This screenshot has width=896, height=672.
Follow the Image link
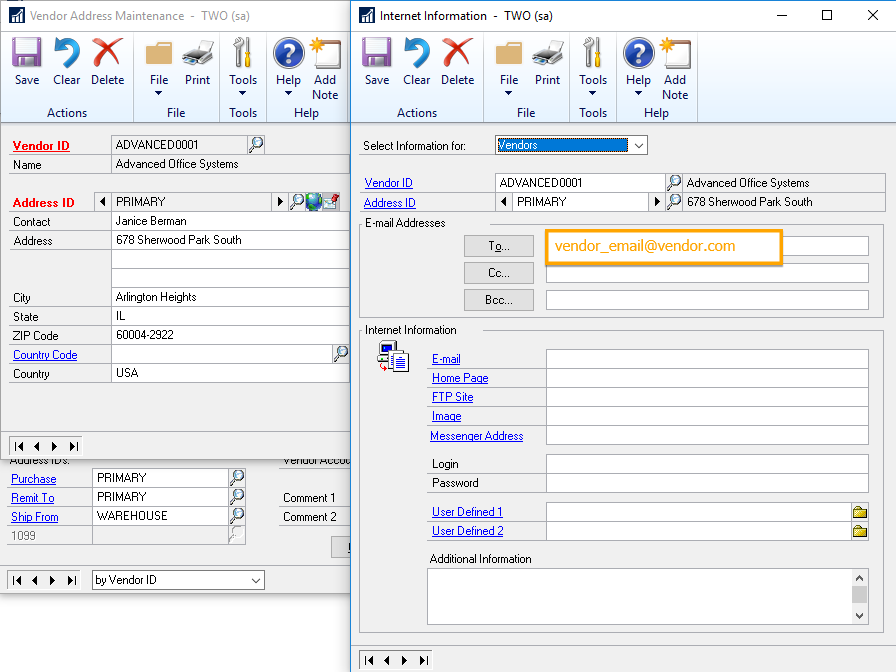point(446,416)
